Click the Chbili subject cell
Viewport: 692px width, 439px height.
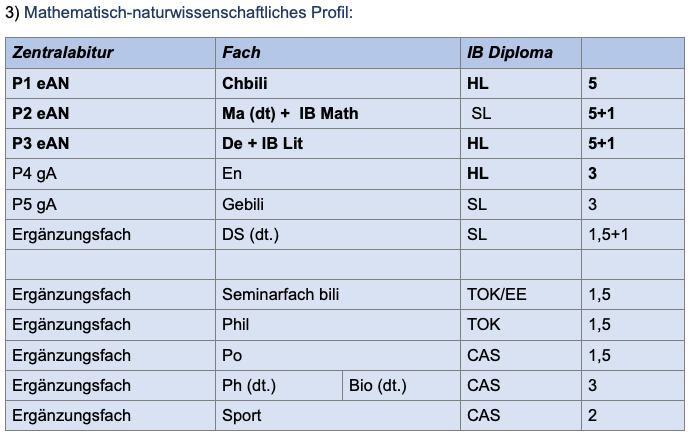pos(338,83)
